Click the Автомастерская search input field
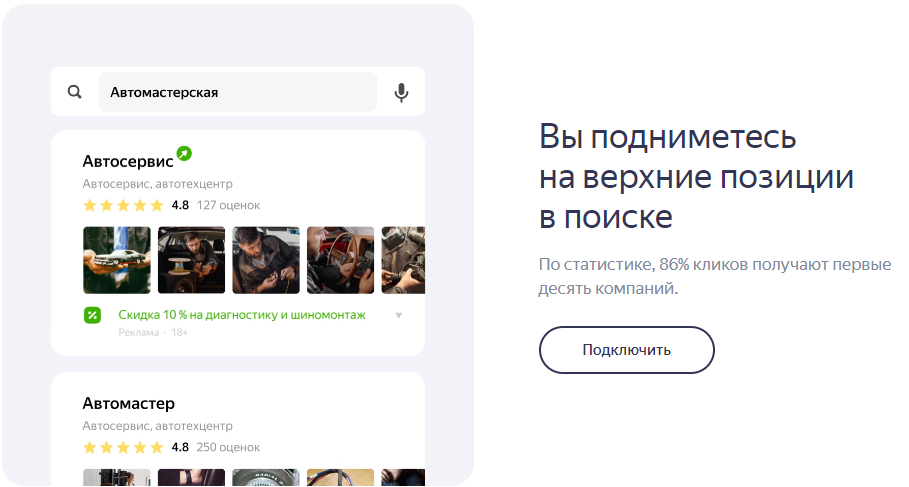This screenshot has height=487, width=909. [237, 92]
